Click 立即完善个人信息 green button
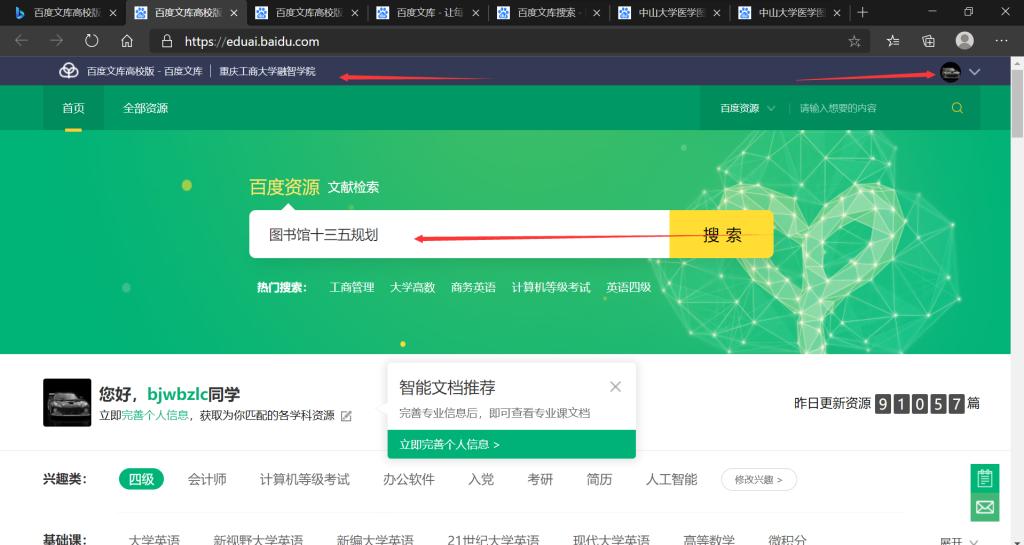 pyautogui.click(x=511, y=444)
